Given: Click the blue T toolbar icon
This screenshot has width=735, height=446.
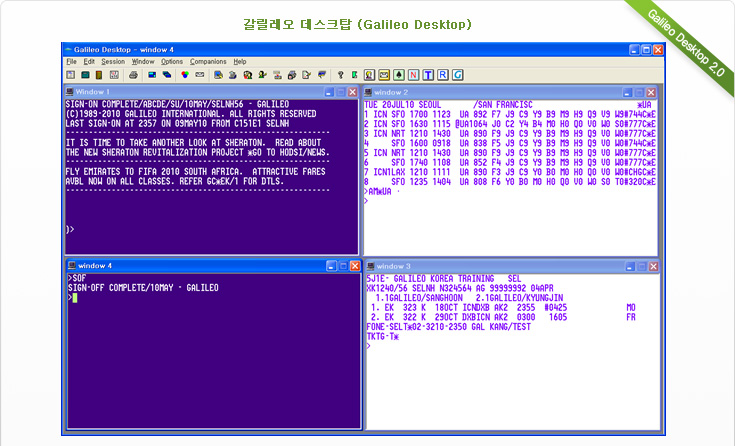Looking at the screenshot, I should (x=428, y=75).
